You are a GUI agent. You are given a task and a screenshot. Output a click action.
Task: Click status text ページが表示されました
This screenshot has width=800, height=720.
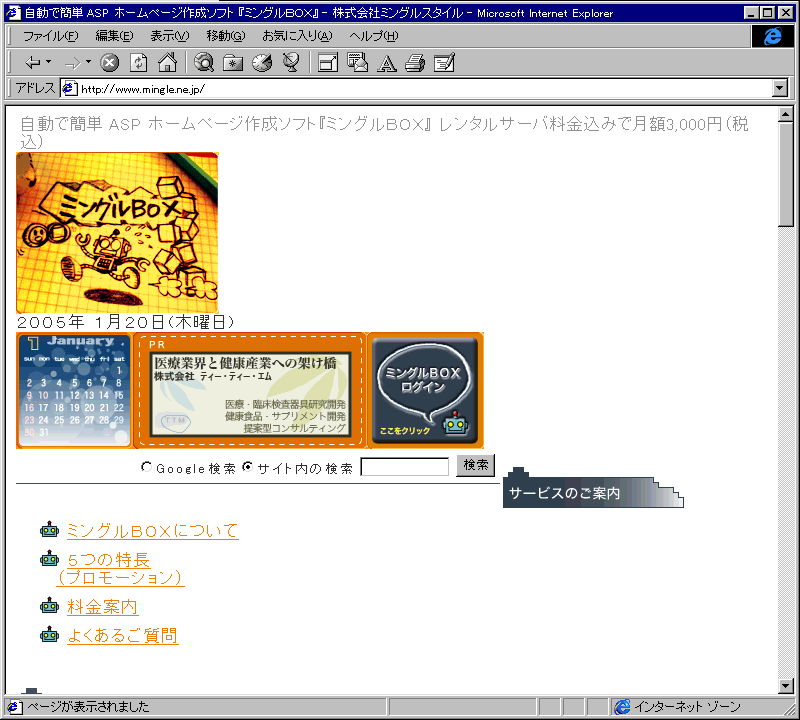click(88, 707)
